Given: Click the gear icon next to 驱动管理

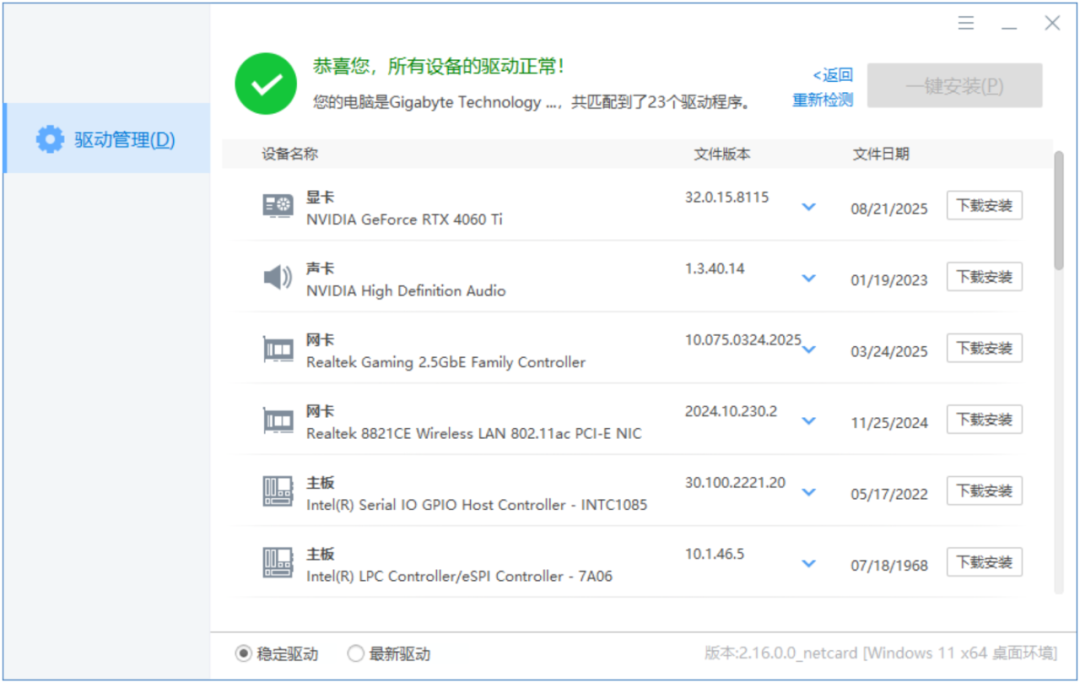Looking at the screenshot, I should [x=50, y=139].
